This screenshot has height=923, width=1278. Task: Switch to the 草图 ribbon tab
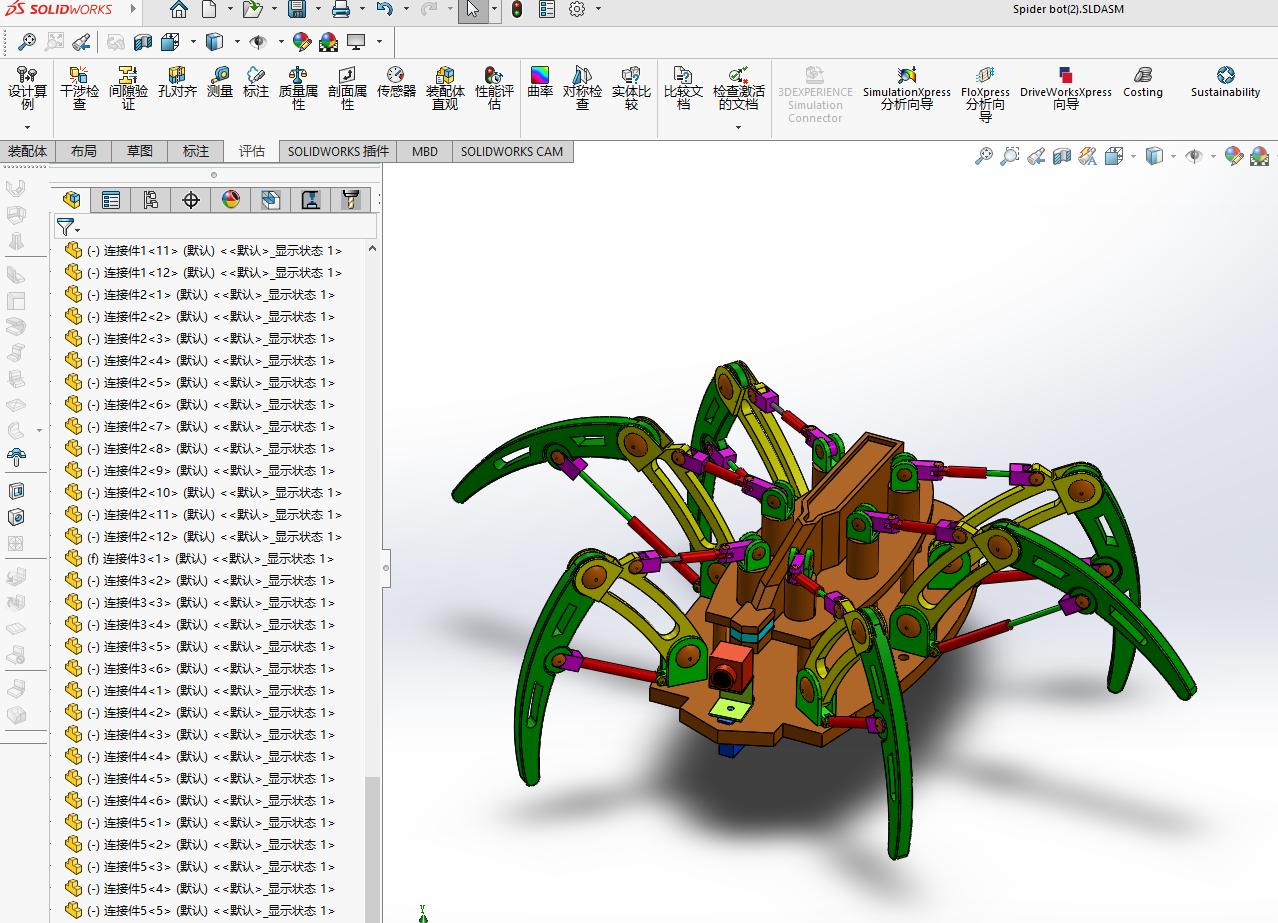140,151
